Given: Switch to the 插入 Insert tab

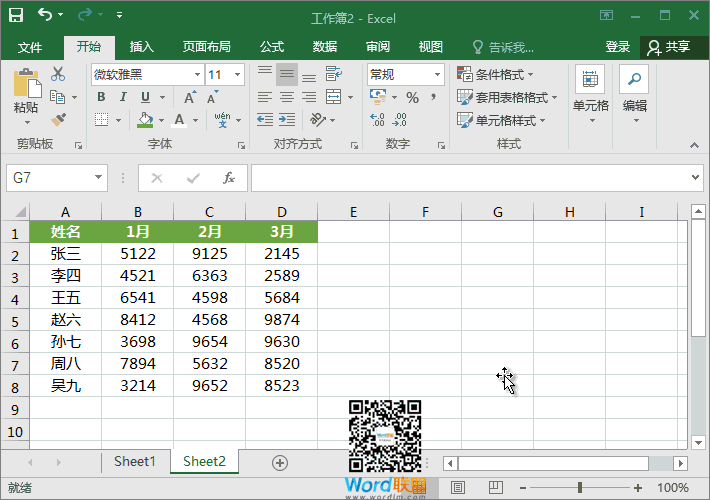Looking at the screenshot, I should click(142, 47).
